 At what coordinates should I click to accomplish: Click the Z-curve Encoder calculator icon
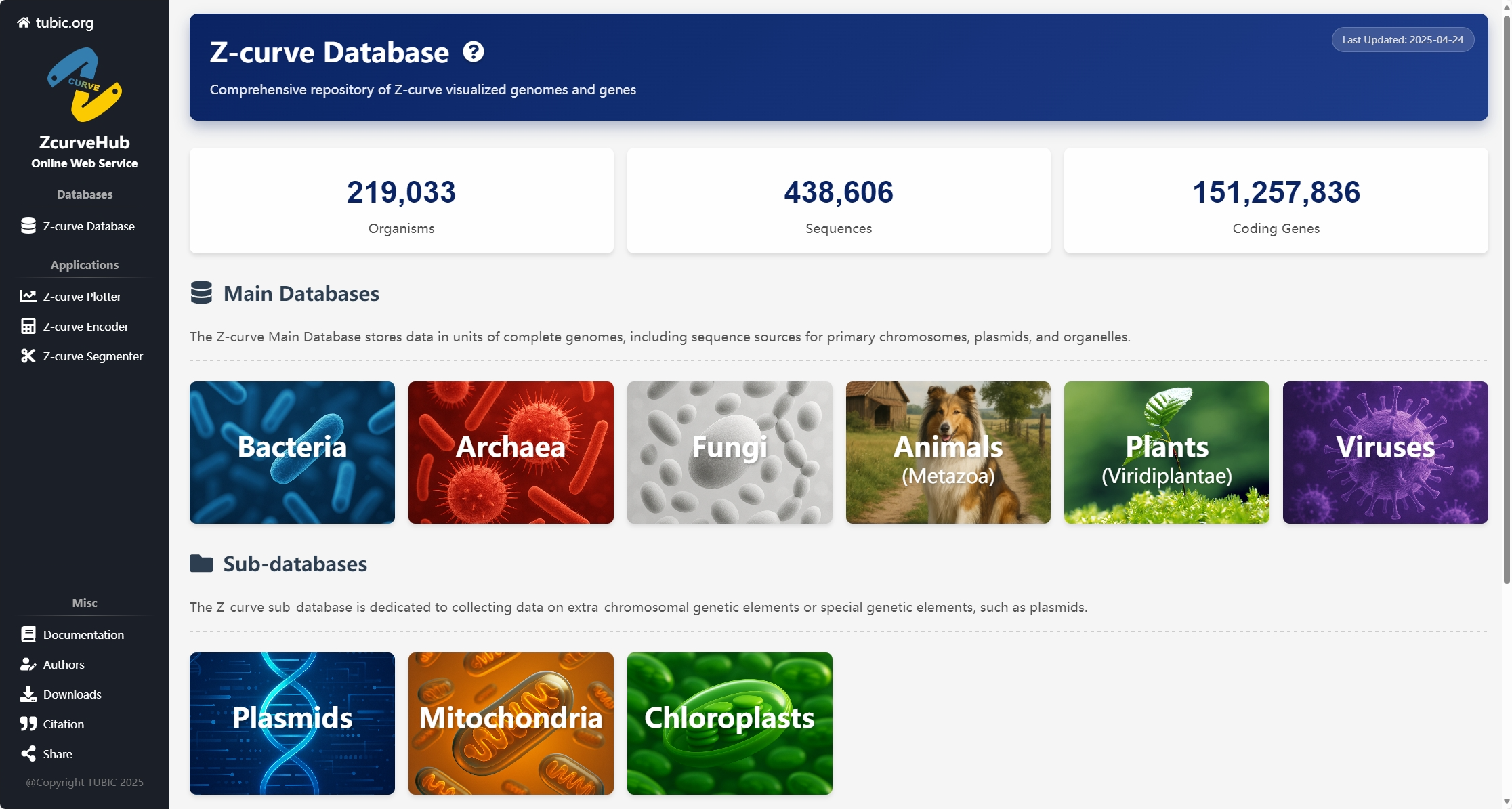(x=28, y=326)
